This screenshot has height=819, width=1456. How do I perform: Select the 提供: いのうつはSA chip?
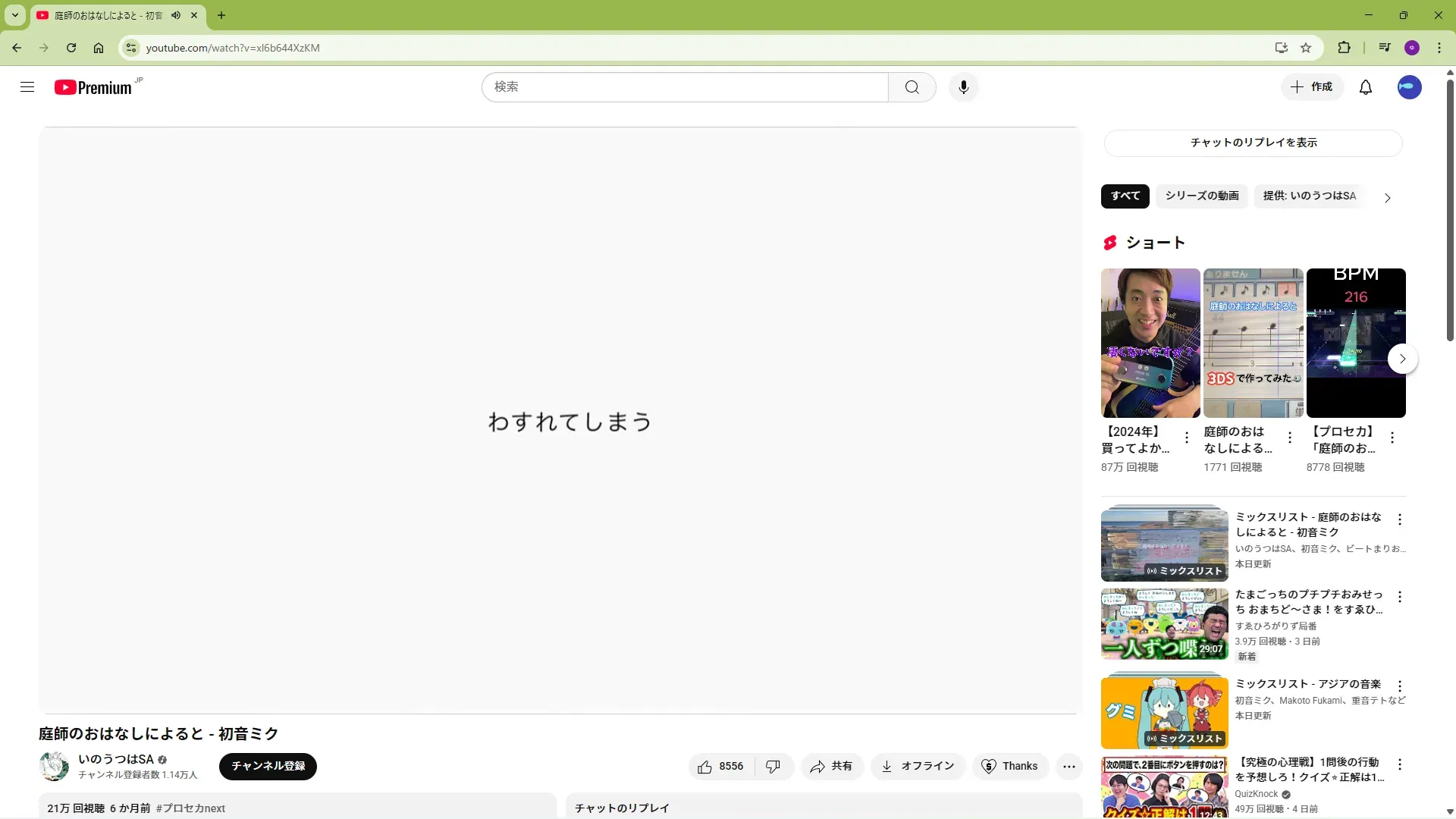click(1309, 196)
